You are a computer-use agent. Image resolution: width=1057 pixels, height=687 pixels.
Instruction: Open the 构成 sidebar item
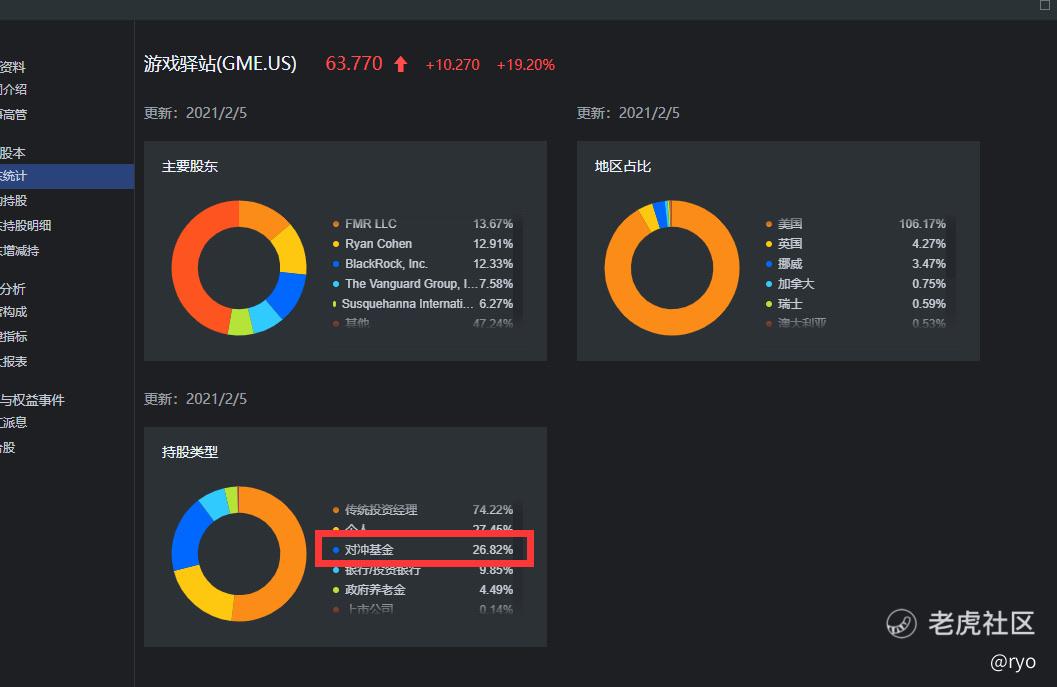point(13,312)
